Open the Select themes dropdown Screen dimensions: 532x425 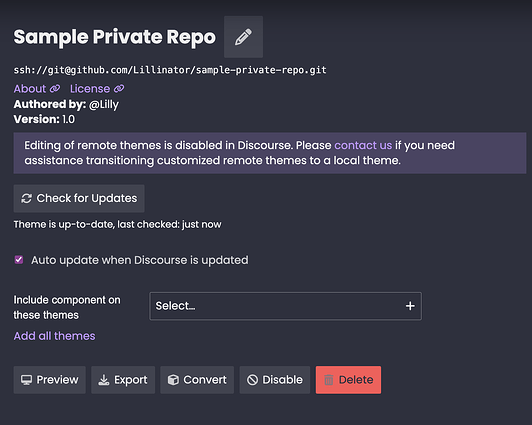coord(285,306)
